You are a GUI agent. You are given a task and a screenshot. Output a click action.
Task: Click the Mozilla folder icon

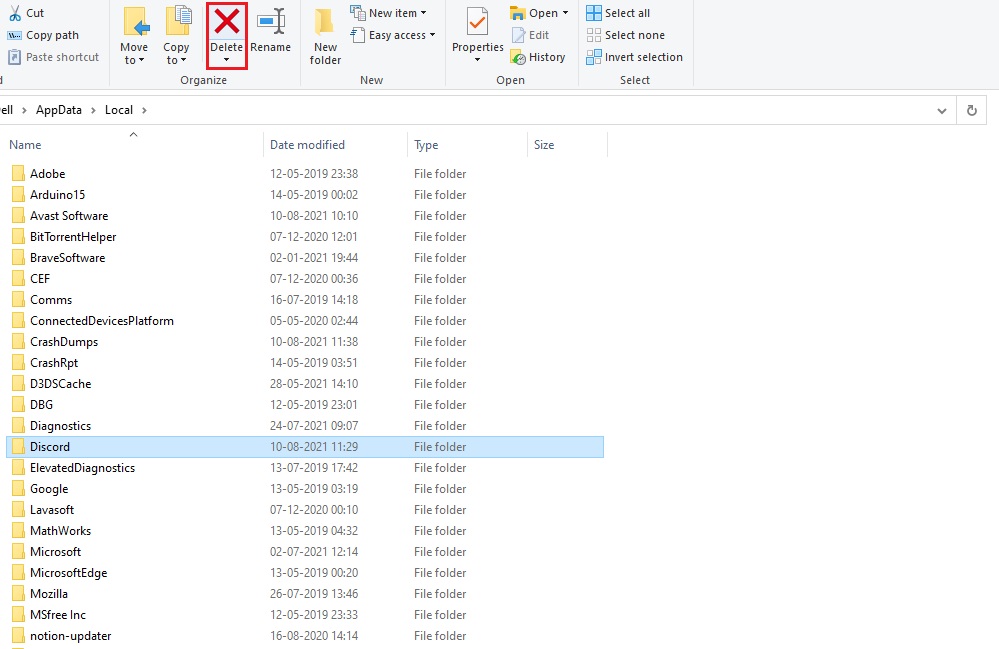18,594
